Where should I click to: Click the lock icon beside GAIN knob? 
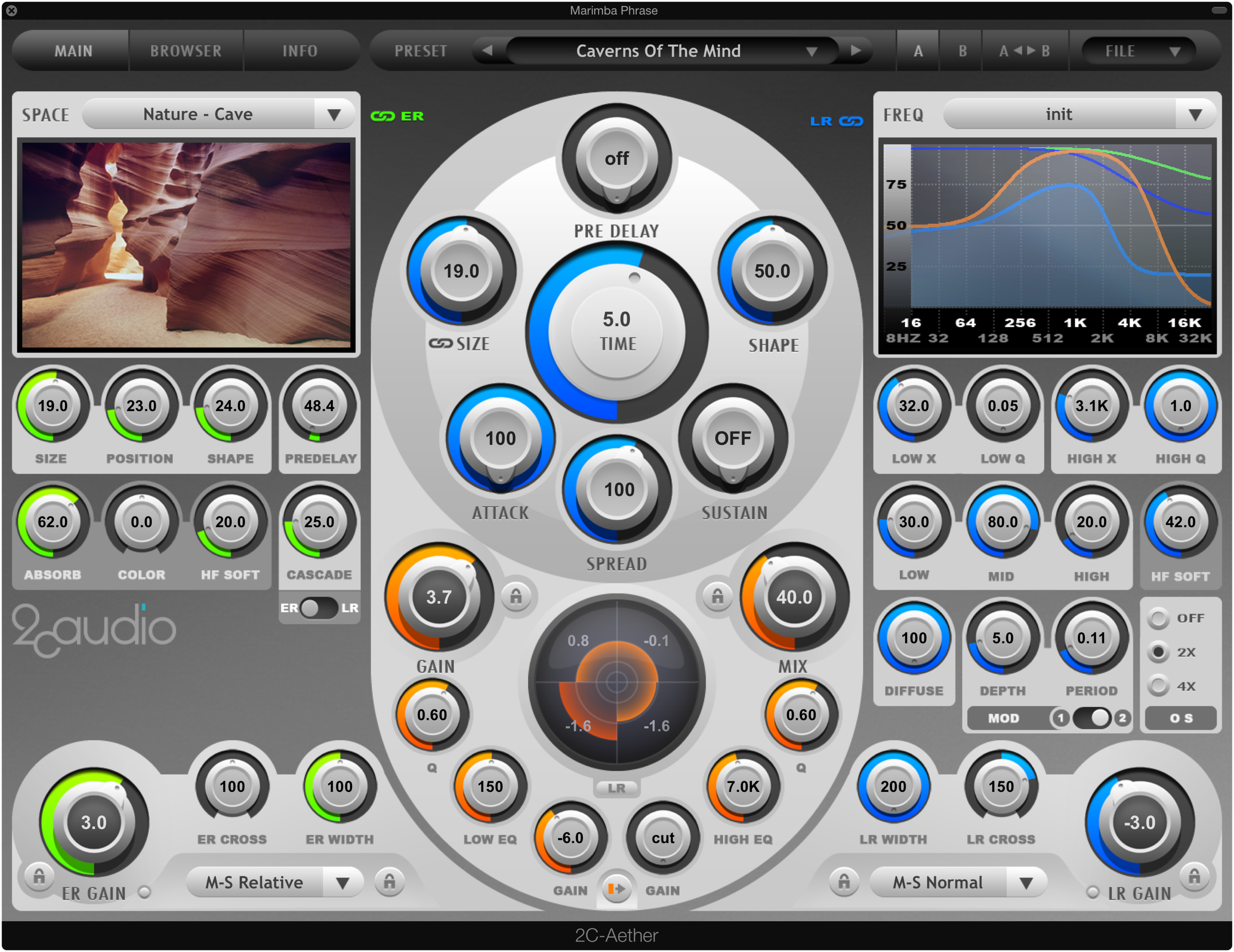tap(516, 596)
